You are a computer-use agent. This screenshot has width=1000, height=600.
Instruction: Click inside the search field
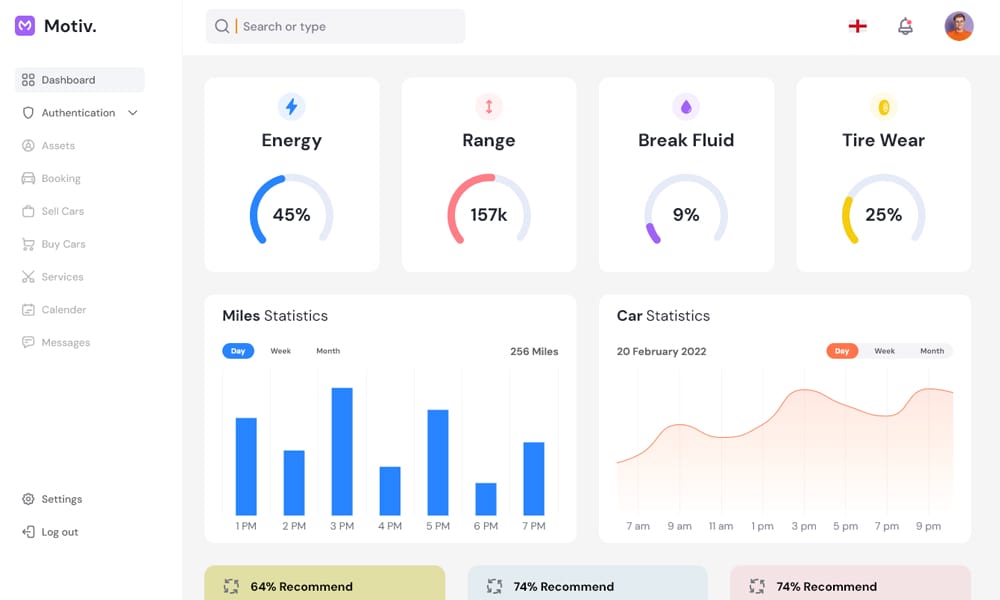pos(335,26)
